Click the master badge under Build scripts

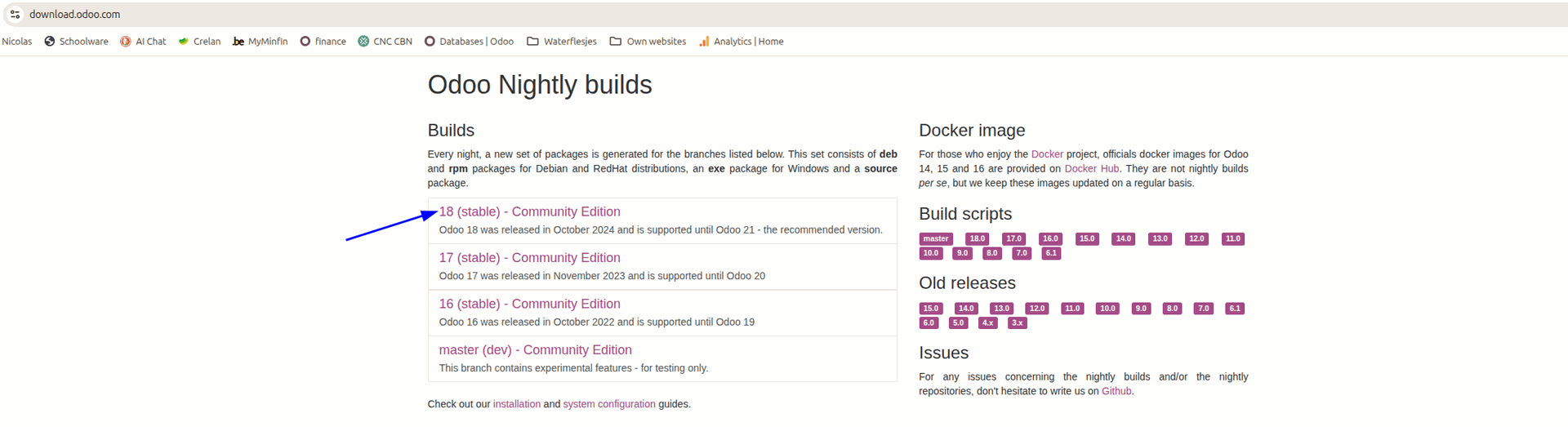pyautogui.click(x=936, y=239)
